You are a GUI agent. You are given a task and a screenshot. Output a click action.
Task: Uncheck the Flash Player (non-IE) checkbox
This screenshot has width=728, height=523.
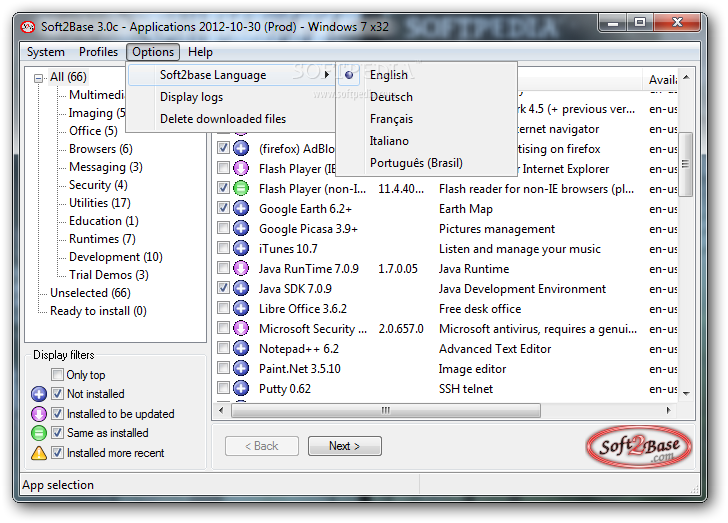click(223, 188)
